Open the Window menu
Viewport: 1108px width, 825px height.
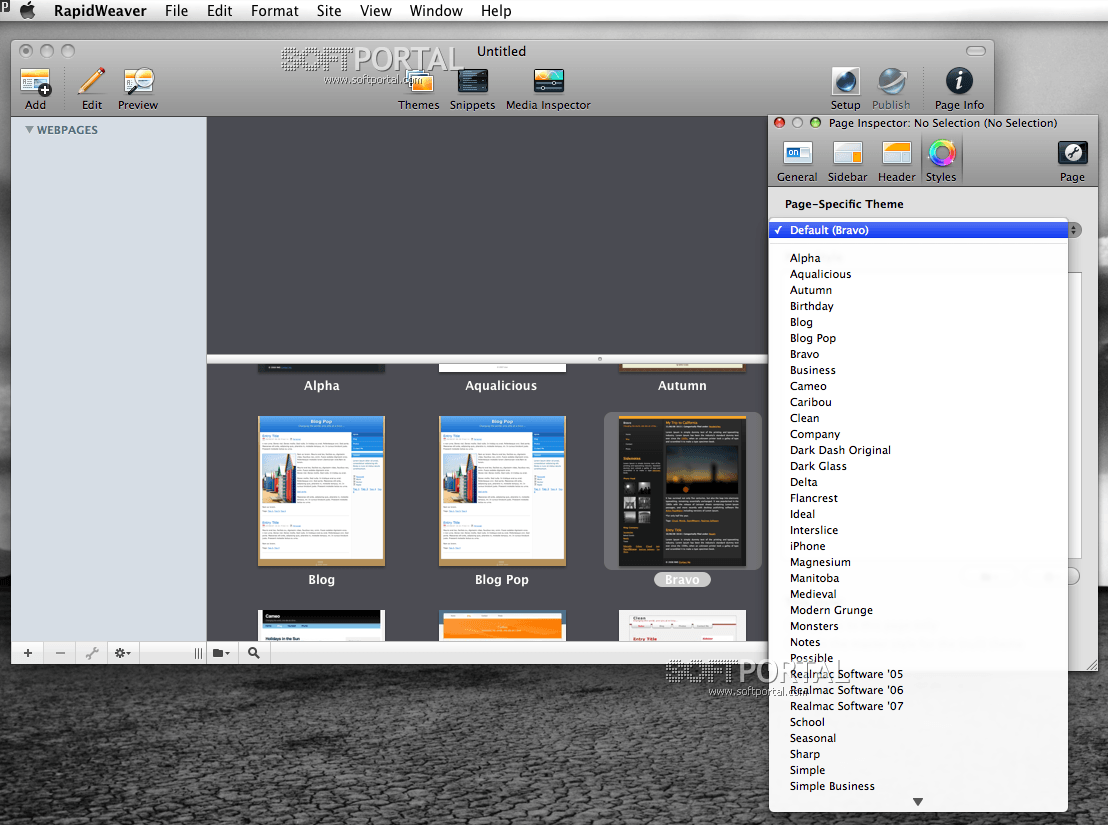tap(436, 11)
